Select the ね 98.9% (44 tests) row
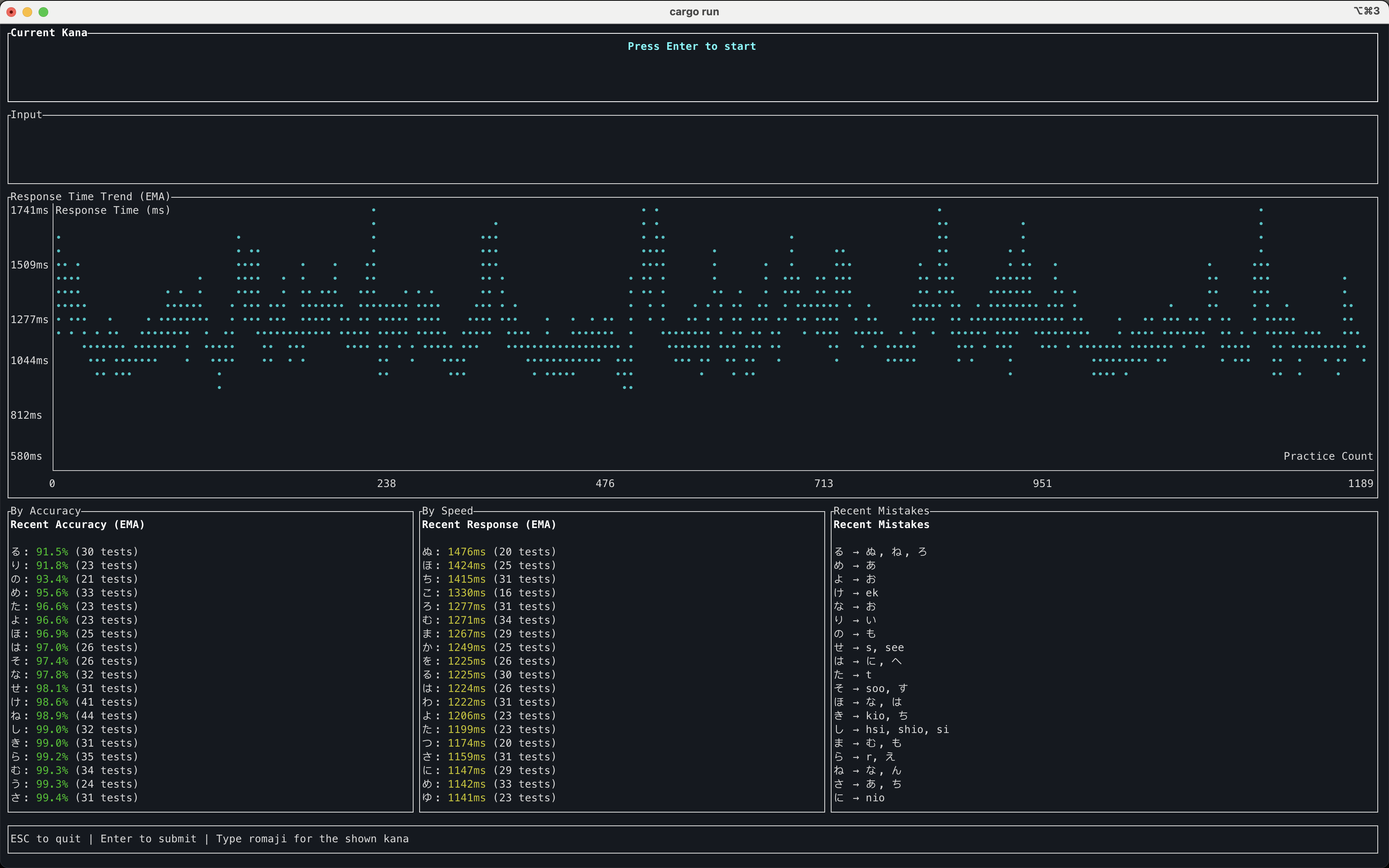Image resolution: width=1389 pixels, height=868 pixels. point(75,716)
